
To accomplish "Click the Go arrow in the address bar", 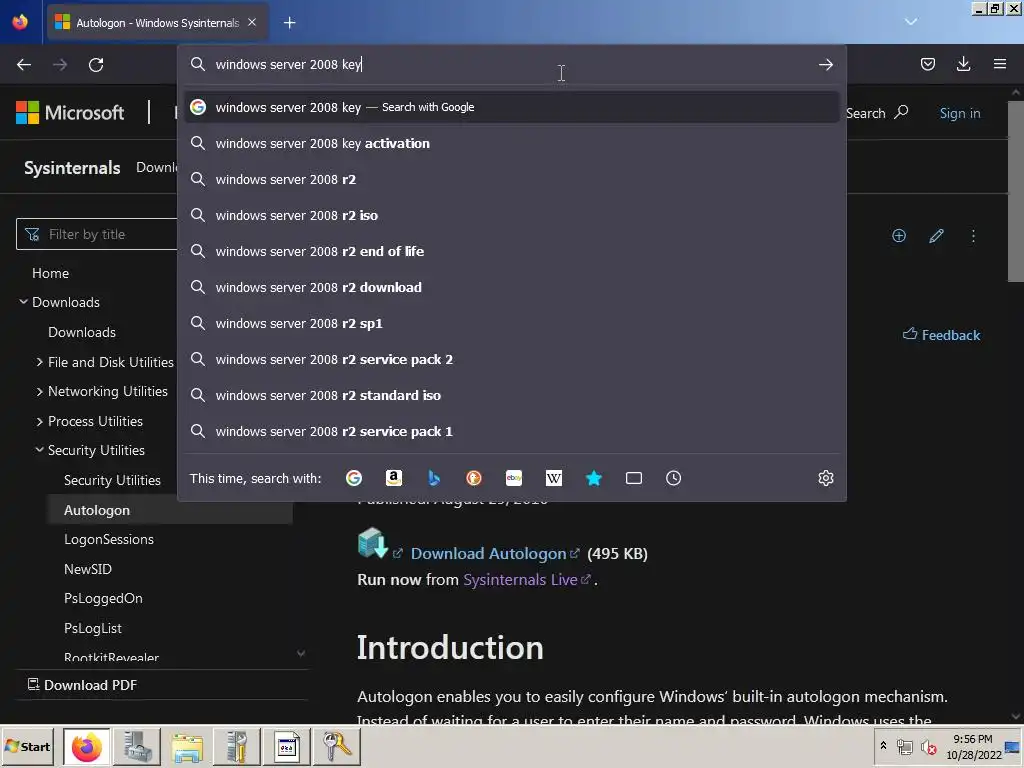I will [825, 65].
